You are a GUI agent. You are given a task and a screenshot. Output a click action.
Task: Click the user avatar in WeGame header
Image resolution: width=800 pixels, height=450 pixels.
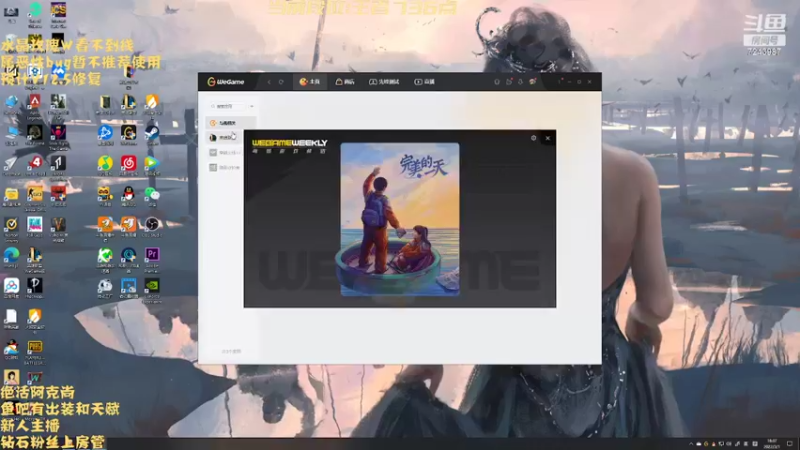click(x=533, y=82)
